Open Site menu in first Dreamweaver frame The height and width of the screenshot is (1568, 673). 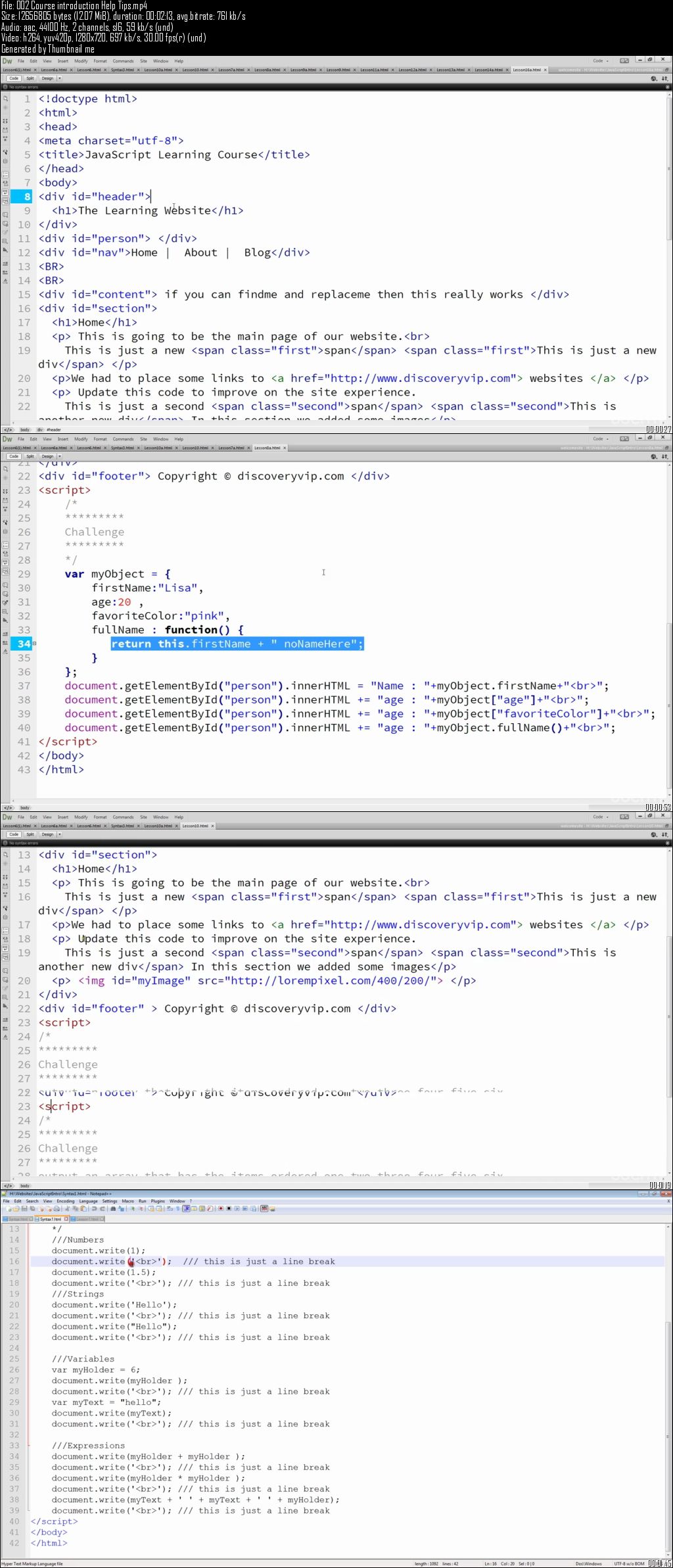tap(143, 61)
